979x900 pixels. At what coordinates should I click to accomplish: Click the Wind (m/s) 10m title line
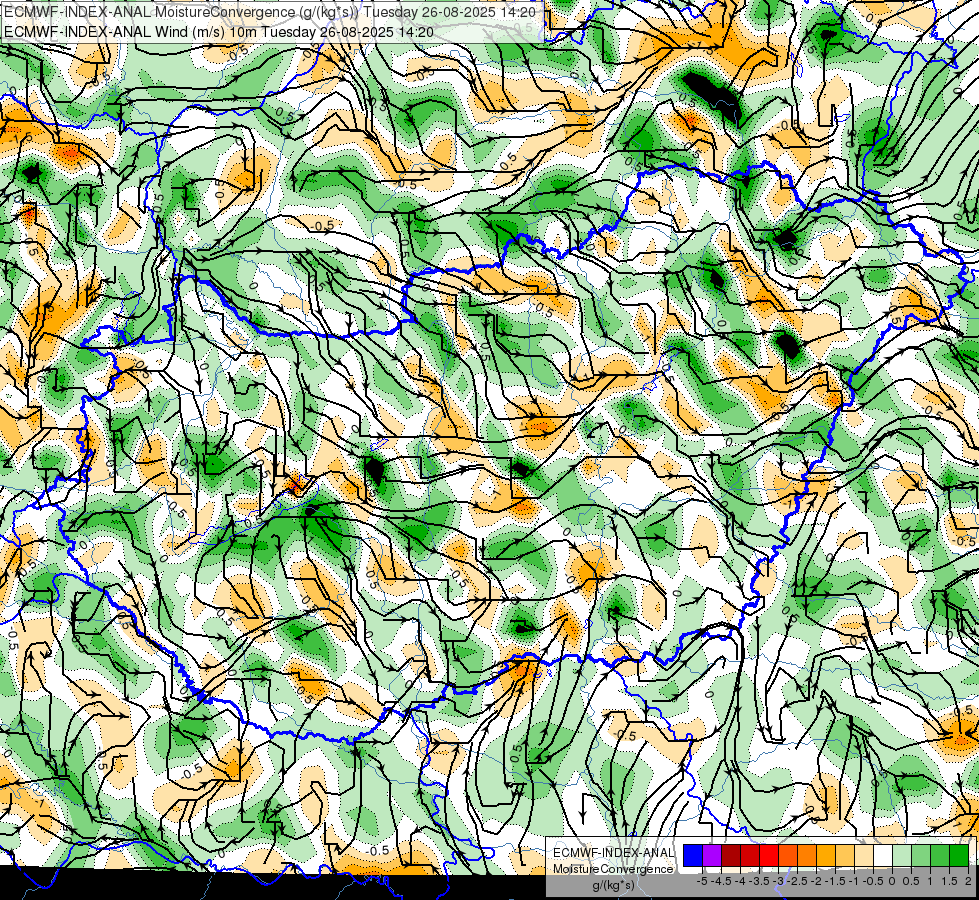[x=219, y=32]
